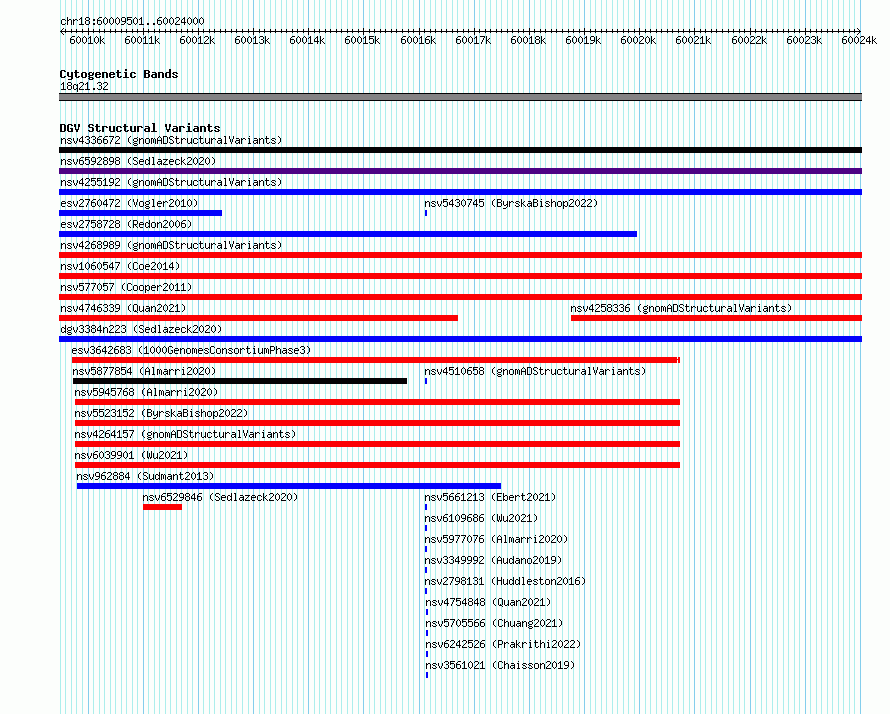890x714 pixels.
Task: Click the purple nsv6592898 variant bar
Action: pos(460,171)
